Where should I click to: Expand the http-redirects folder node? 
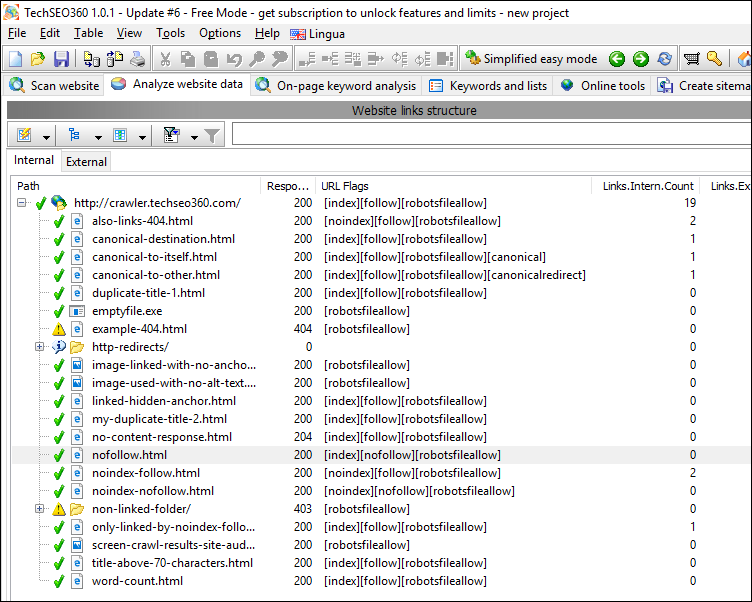pos(40,347)
